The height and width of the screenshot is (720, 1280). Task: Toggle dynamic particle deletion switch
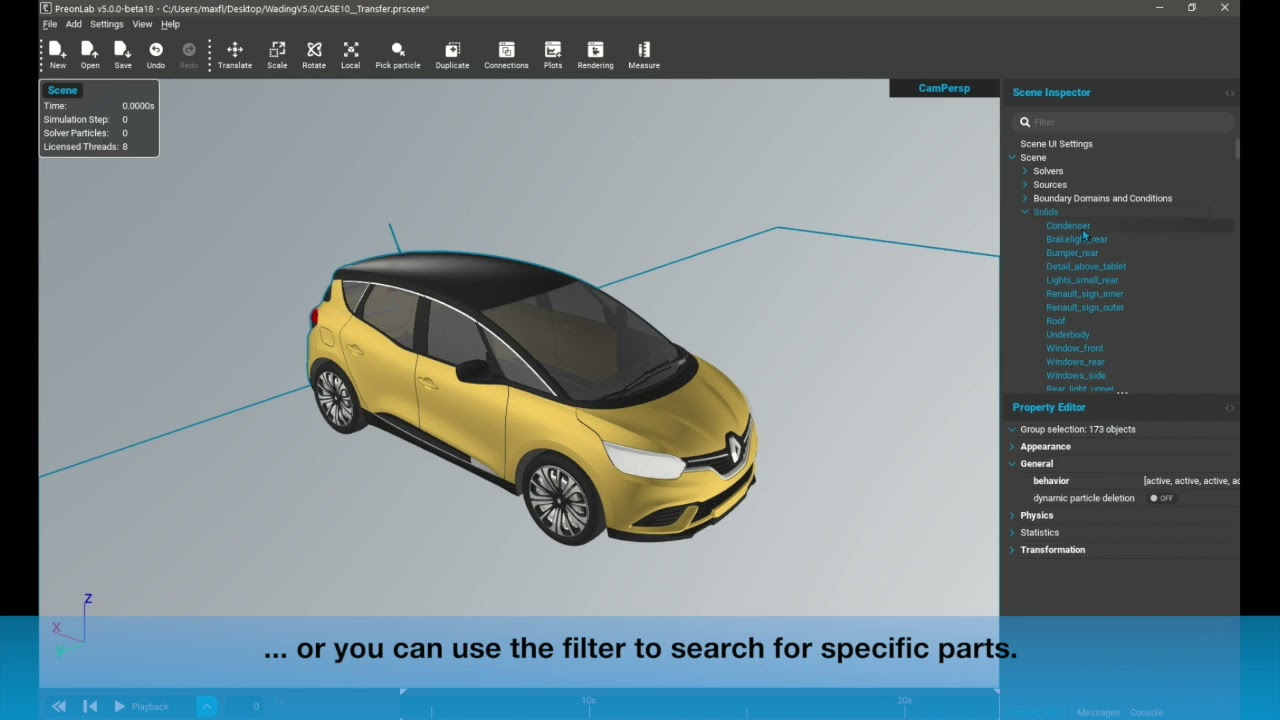tap(1161, 498)
